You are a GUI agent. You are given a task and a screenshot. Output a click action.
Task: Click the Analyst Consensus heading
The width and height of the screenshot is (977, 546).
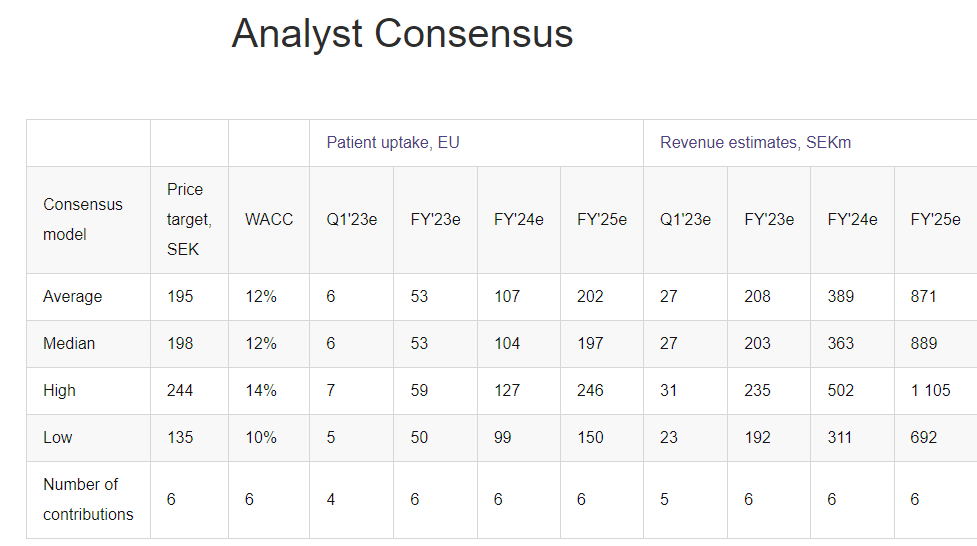click(x=402, y=34)
